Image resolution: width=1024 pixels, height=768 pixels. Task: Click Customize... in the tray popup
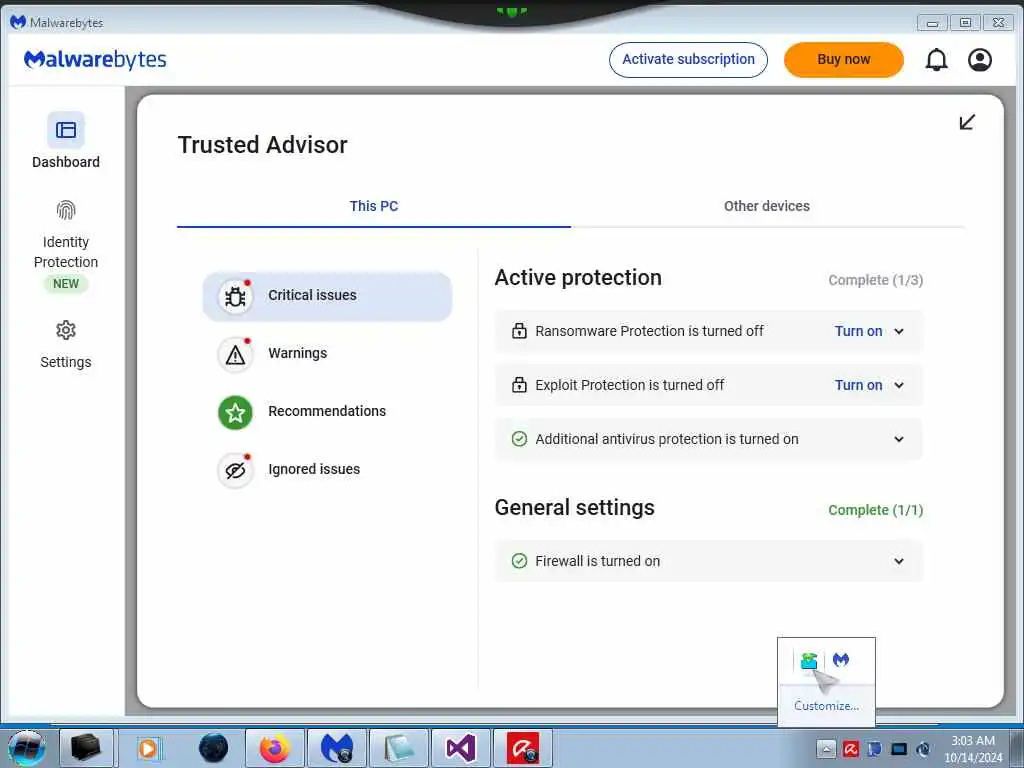[x=826, y=705]
